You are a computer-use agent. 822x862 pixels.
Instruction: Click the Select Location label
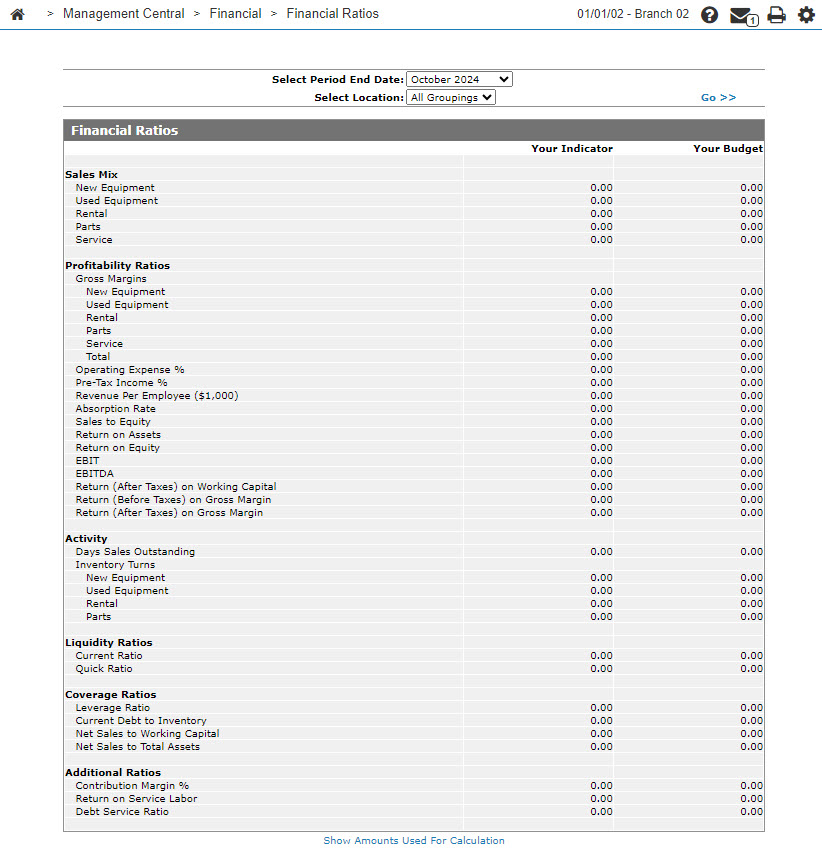[x=359, y=97]
